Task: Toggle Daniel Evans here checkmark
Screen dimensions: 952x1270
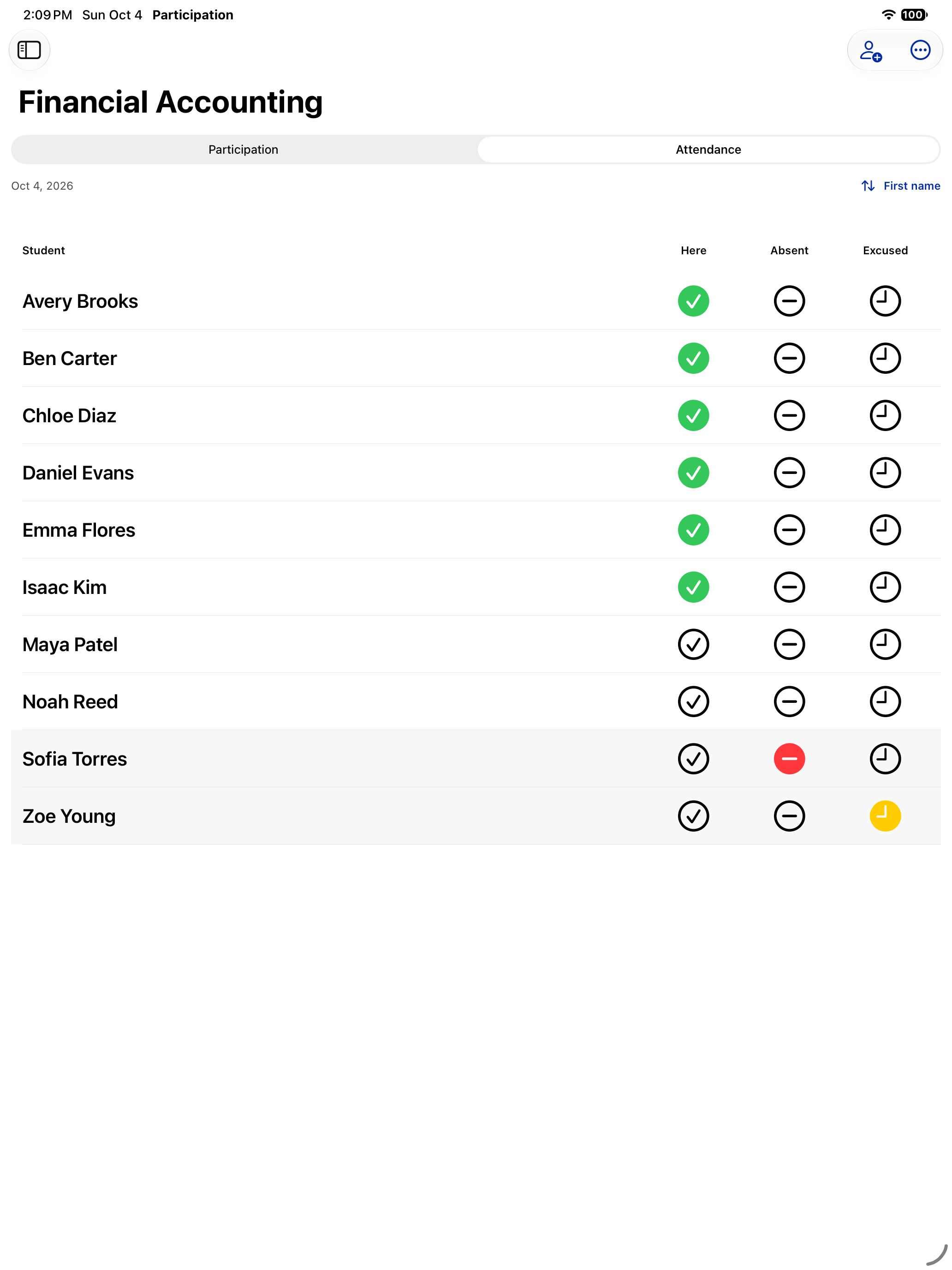Action: [693, 473]
